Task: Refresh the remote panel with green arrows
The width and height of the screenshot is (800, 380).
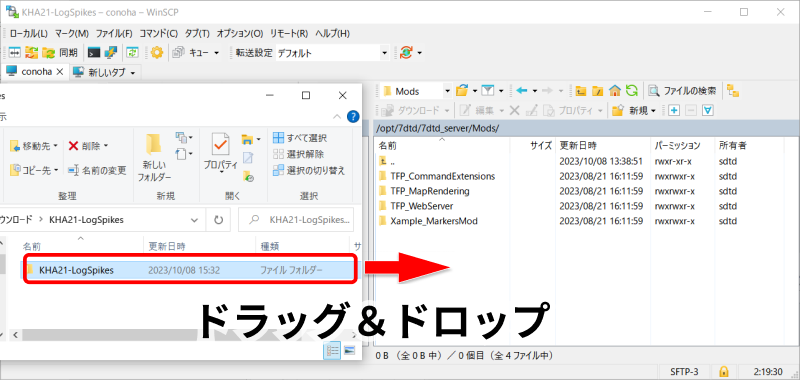Action: (632, 91)
